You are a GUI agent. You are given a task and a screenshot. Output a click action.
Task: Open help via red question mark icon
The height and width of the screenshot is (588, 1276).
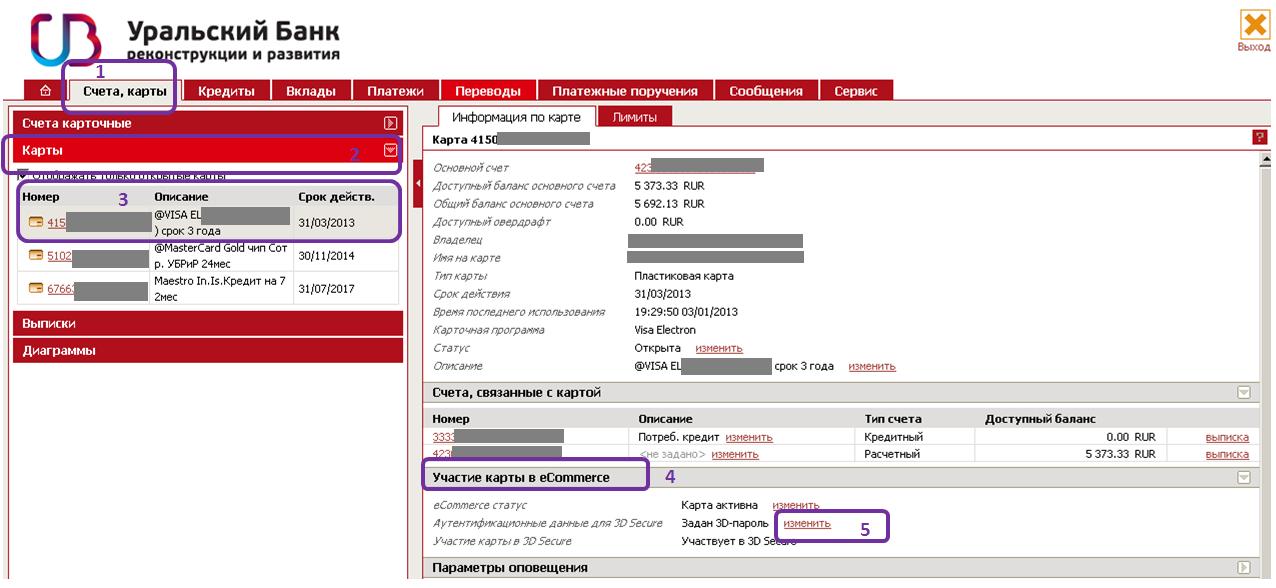pyautogui.click(x=1259, y=137)
